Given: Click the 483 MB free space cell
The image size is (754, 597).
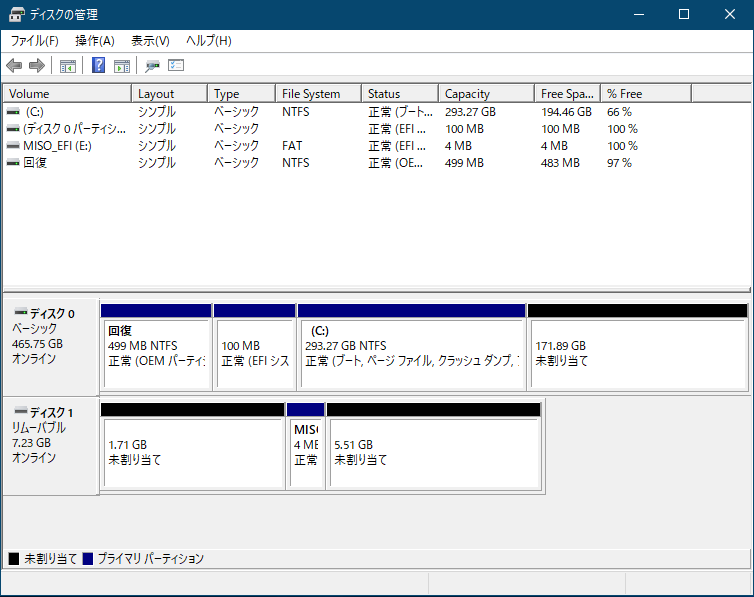Looking at the screenshot, I should (x=560, y=162).
